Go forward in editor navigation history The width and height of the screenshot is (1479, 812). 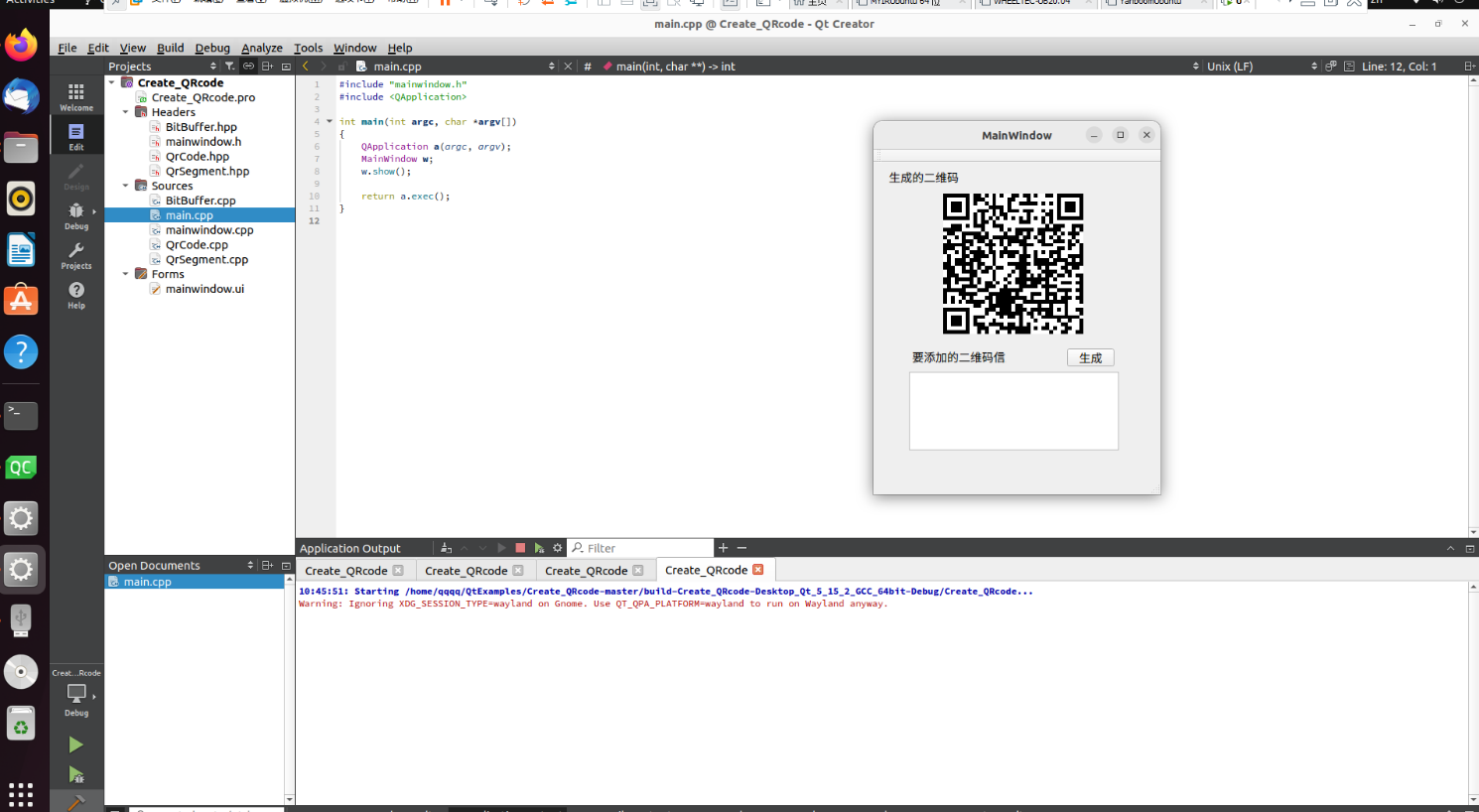(x=323, y=67)
